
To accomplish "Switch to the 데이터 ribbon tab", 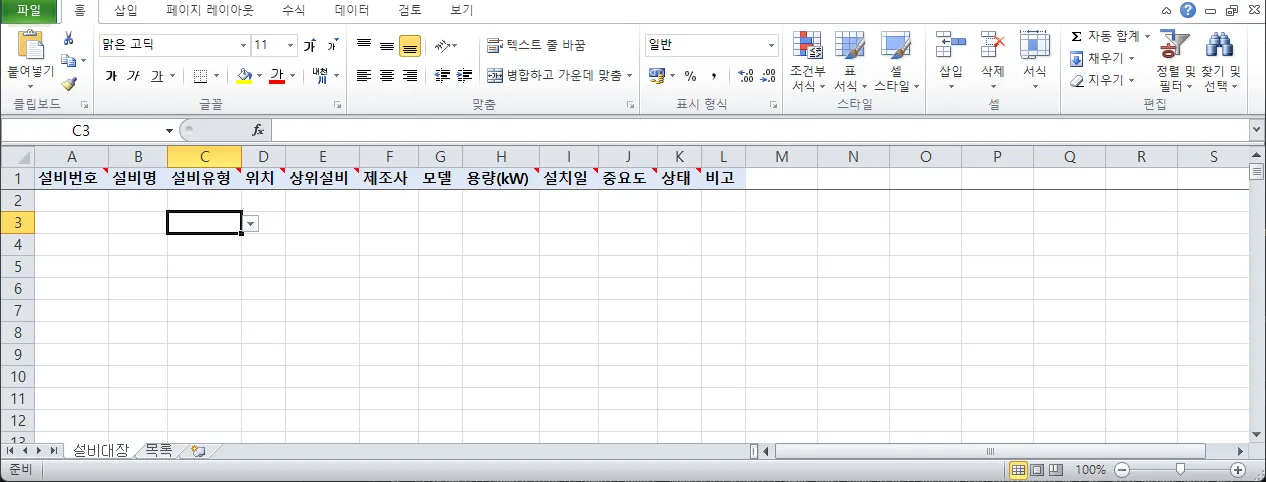I will 352,11.
